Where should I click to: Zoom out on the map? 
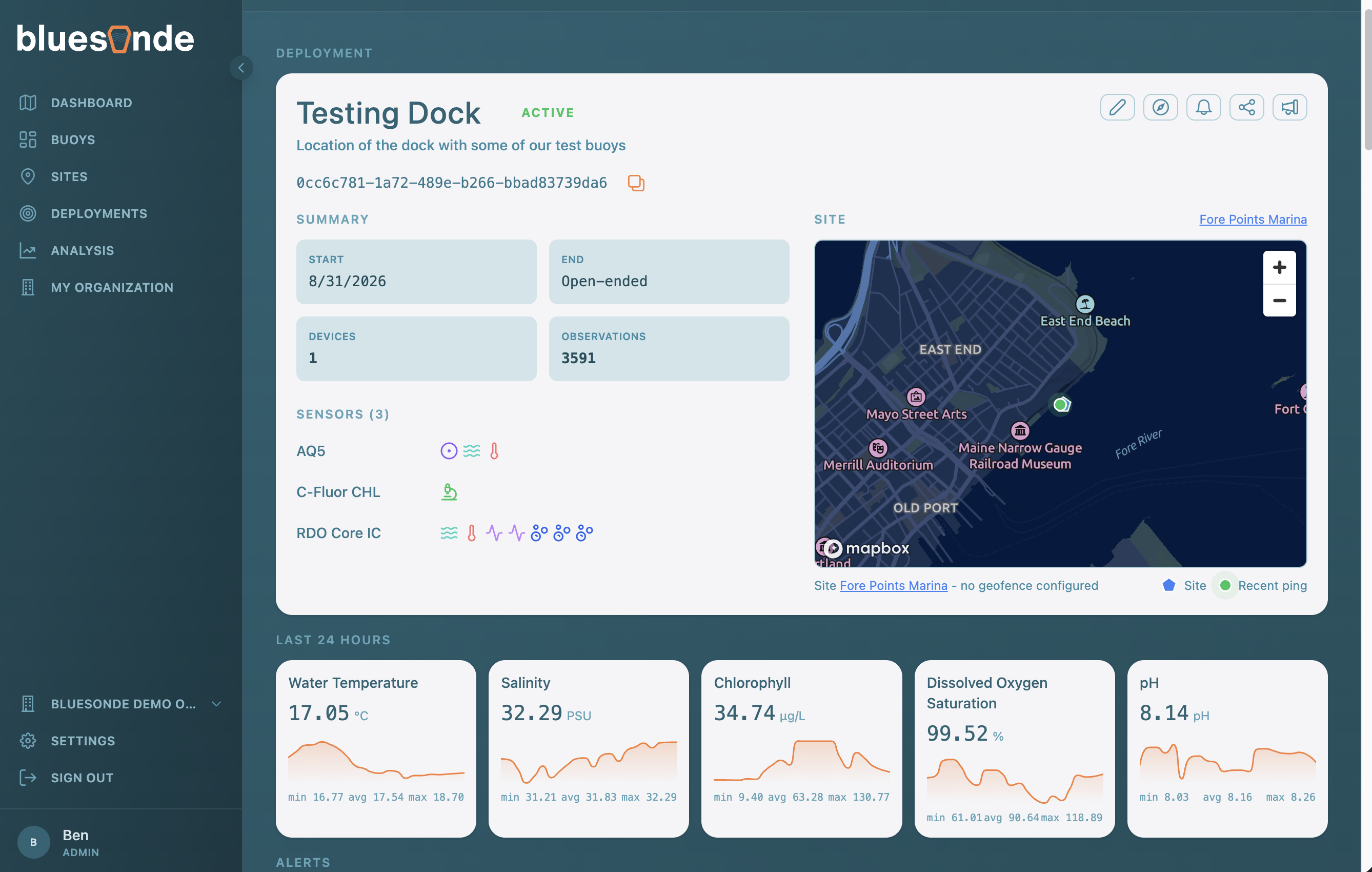(x=1279, y=301)
